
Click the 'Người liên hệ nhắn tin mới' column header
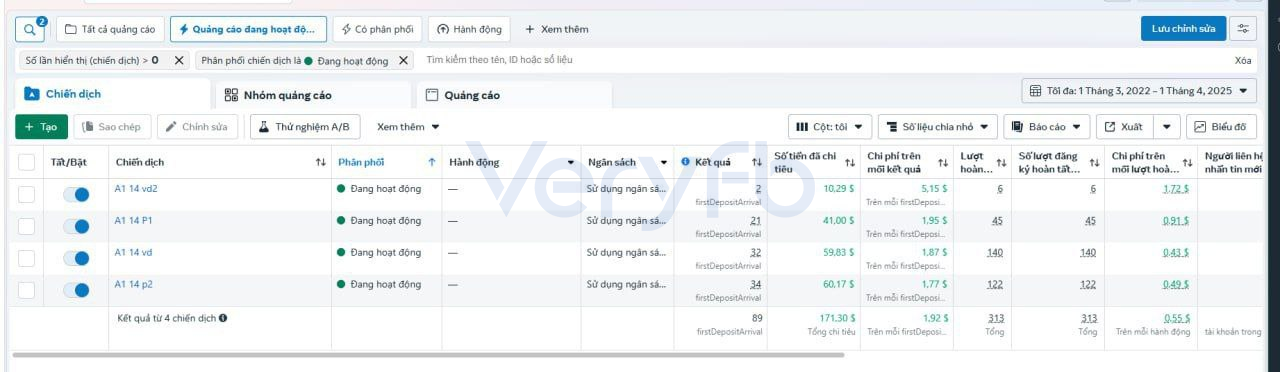point(1233,162)
